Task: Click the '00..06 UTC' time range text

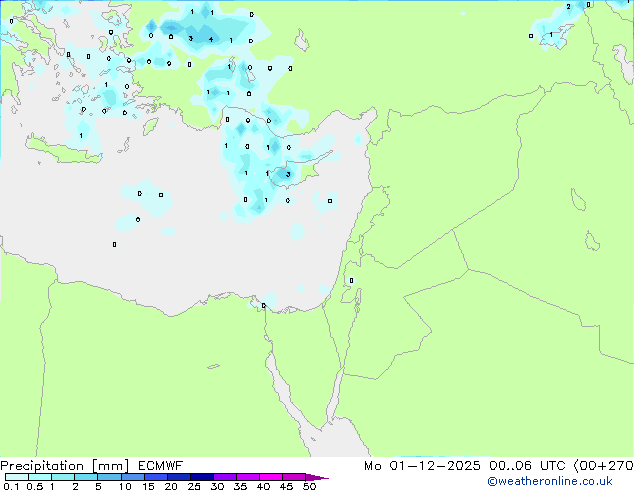Action: [527, 466]
